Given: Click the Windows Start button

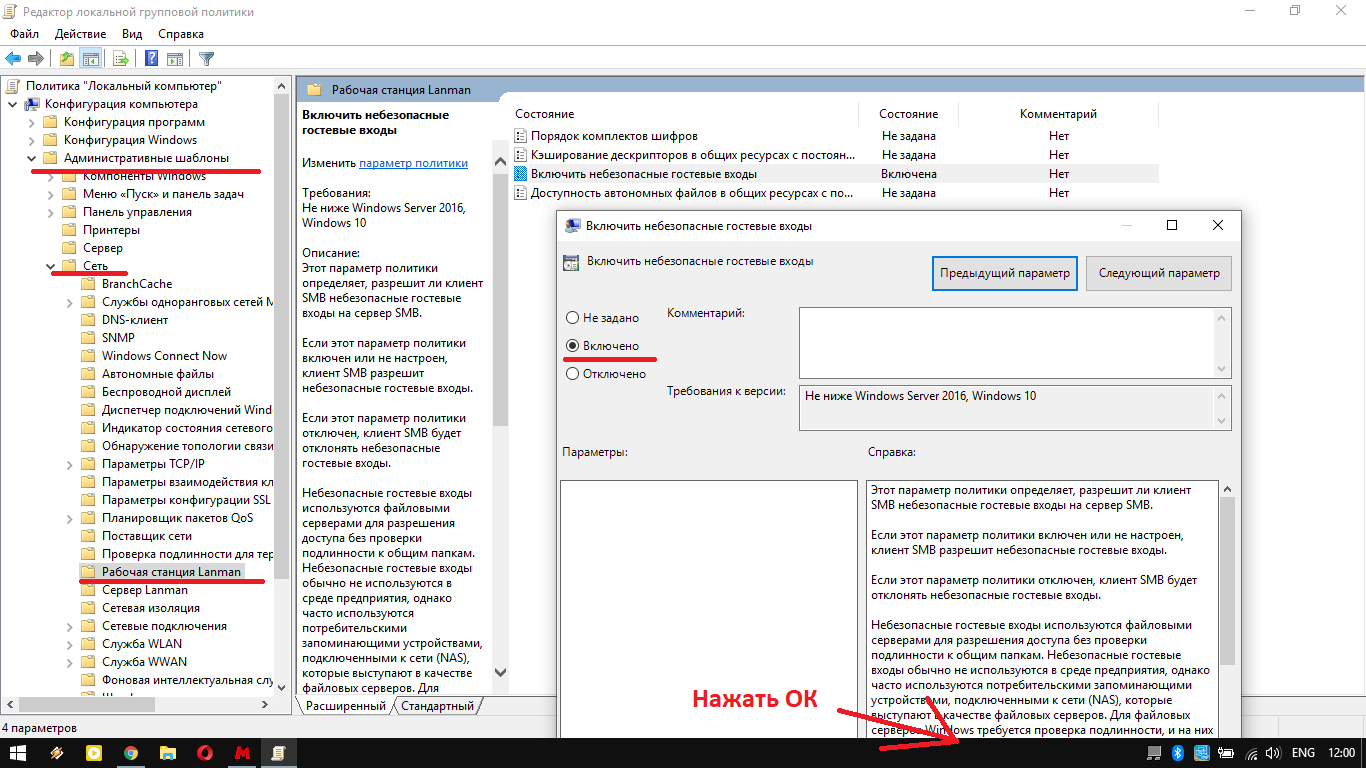Looking at the screenshot, I should pos(18,752).
